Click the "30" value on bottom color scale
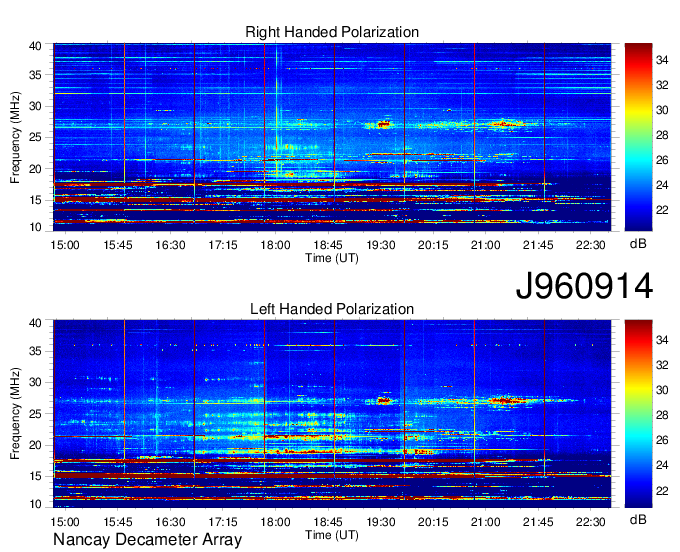This screenshot has width=680, height=552. [662, 390]
